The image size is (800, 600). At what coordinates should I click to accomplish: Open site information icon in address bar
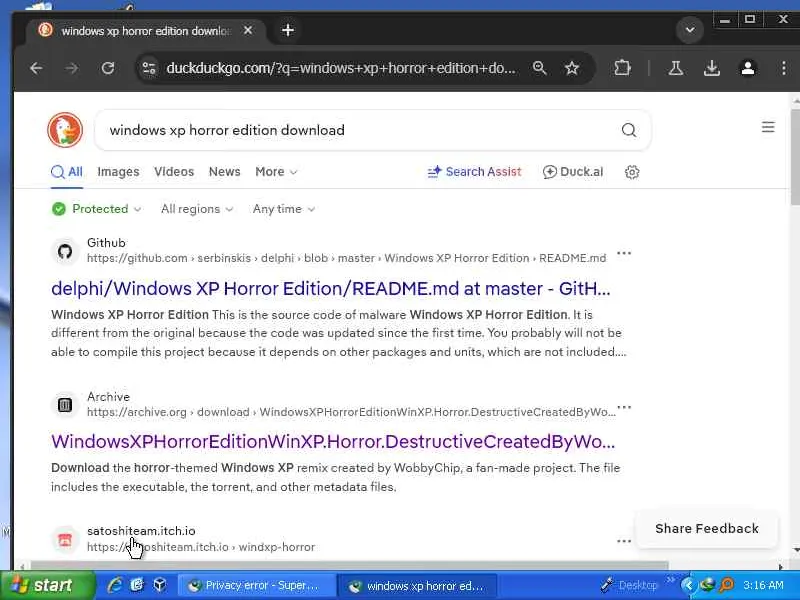149,68
